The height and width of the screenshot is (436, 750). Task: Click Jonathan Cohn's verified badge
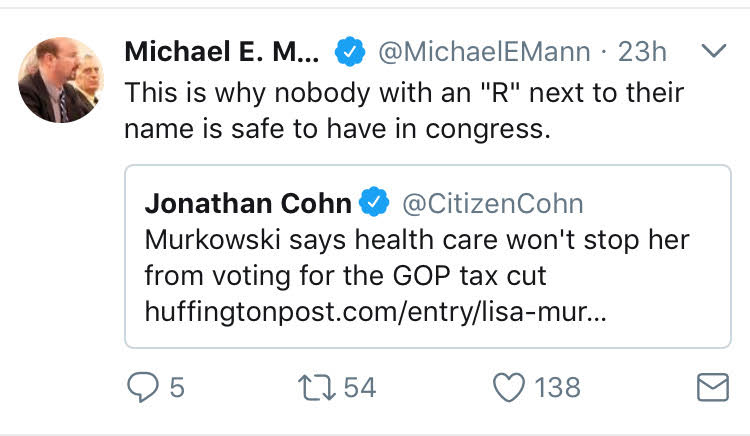point(374,202)
